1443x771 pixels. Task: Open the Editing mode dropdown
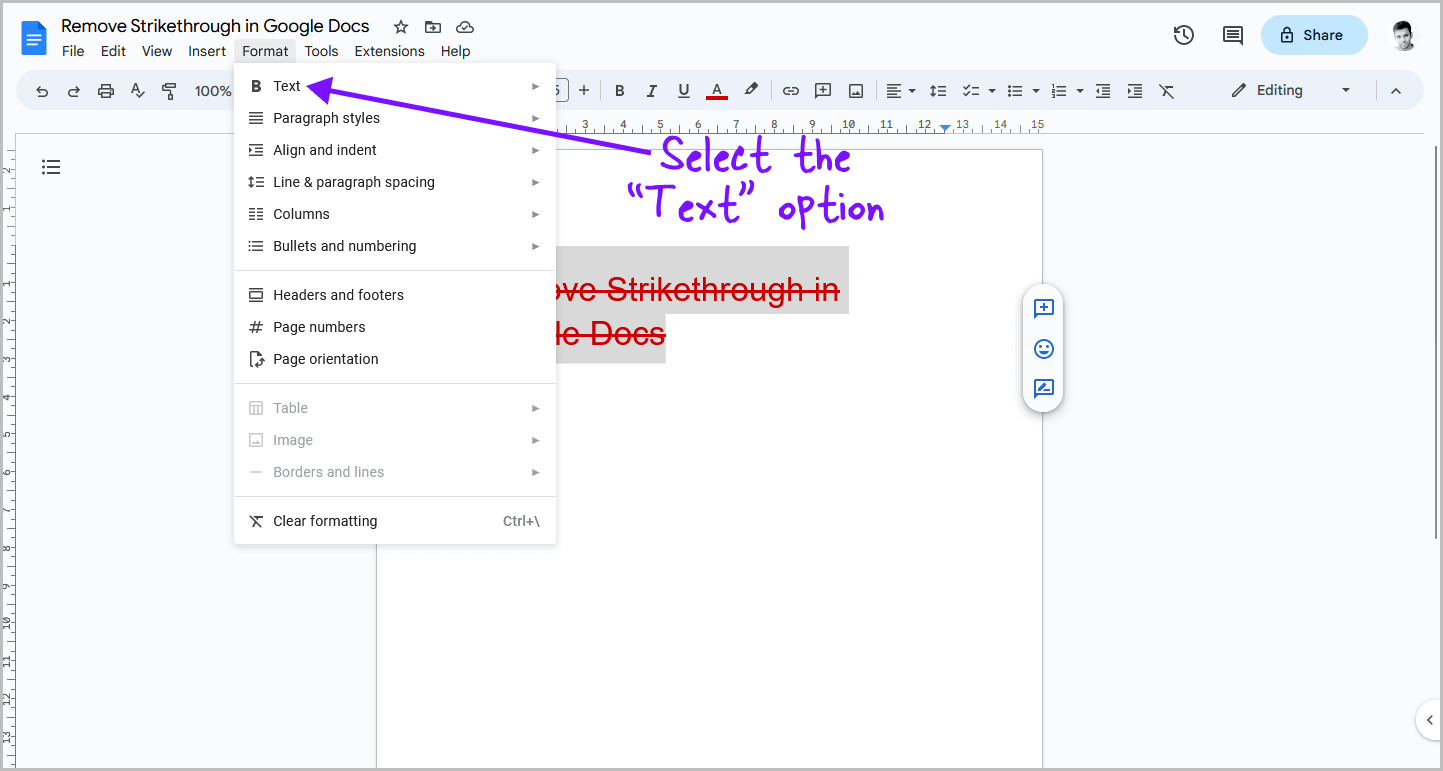tap(1290, 90)
